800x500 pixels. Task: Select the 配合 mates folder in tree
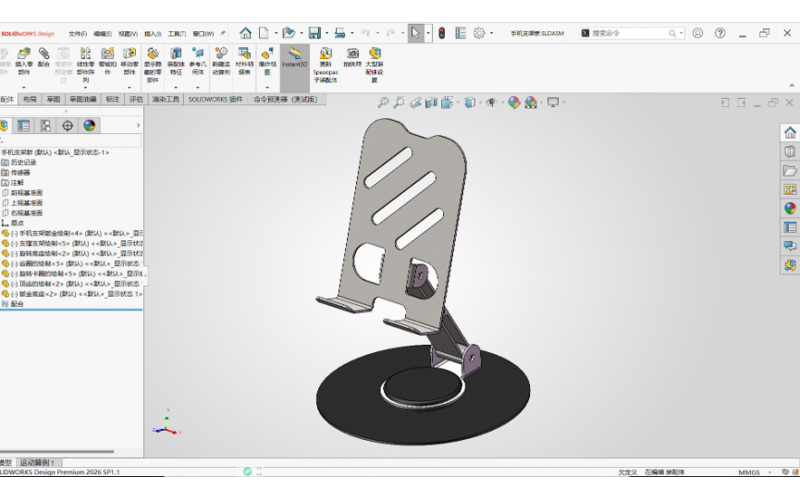17,304
